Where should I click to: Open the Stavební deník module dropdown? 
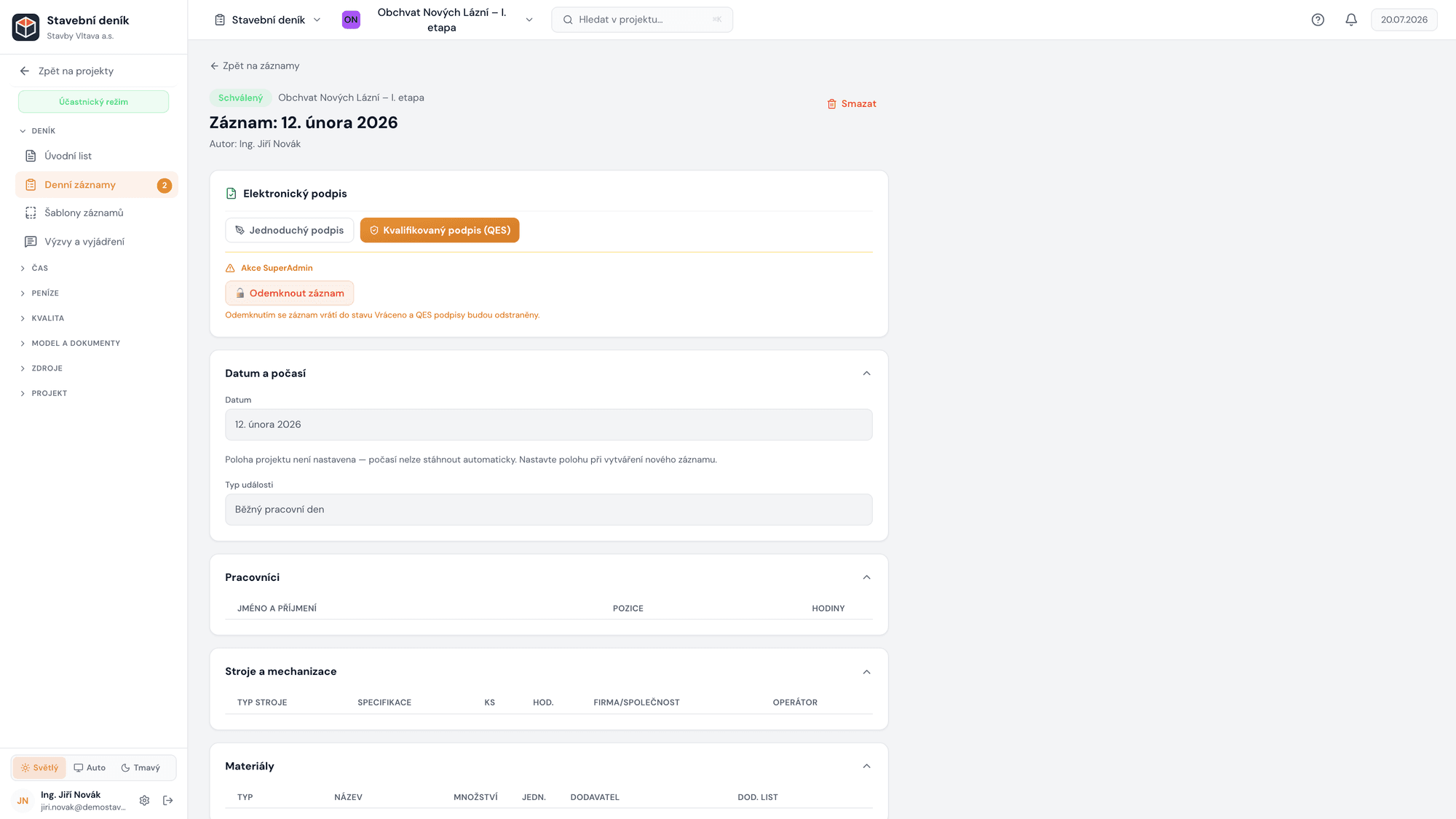(x=268, y=20)
